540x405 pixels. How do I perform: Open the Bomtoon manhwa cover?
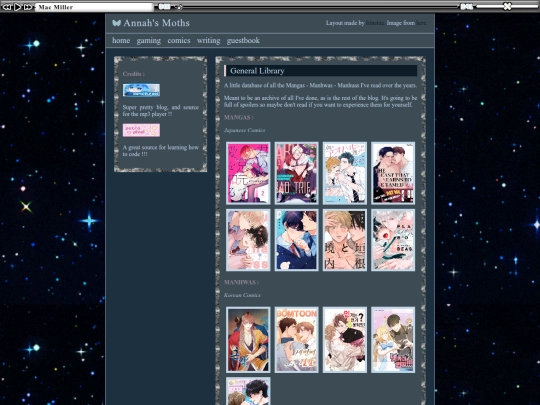pyautogui.click(x=296, y=340)
